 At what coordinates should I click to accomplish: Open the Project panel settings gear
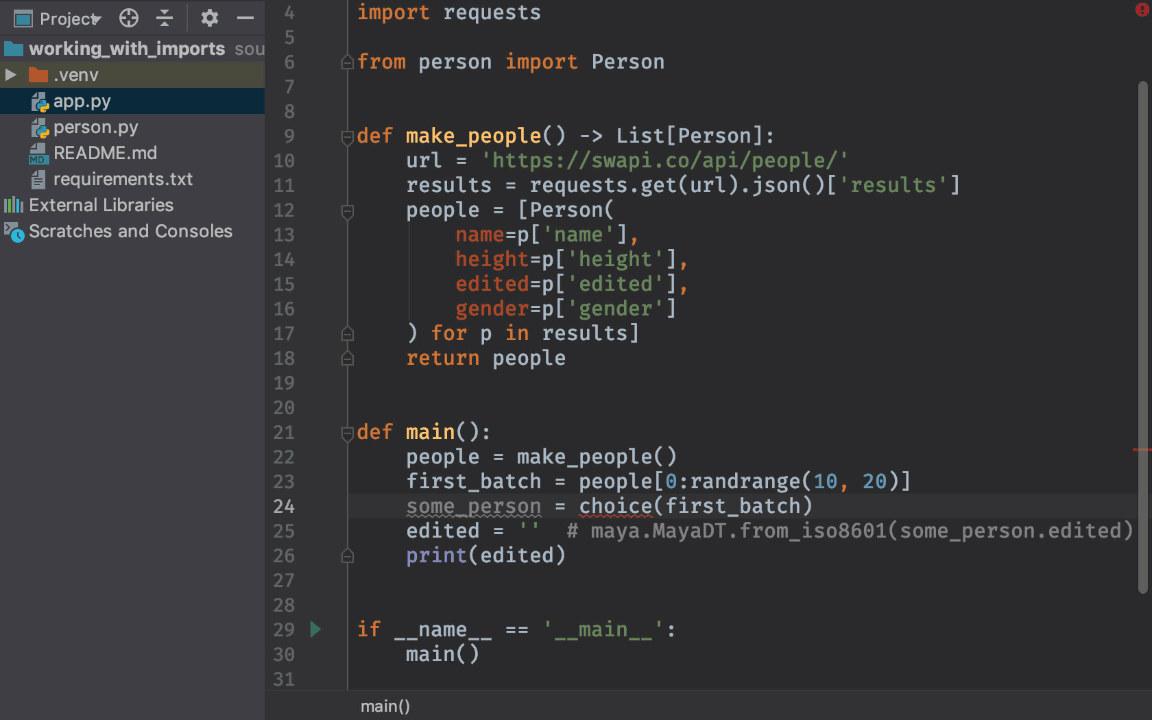click(x=209, y=18)
